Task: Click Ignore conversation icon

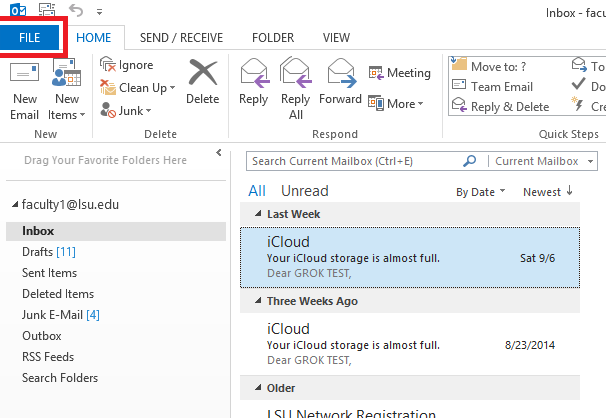Action: (107, 65)
